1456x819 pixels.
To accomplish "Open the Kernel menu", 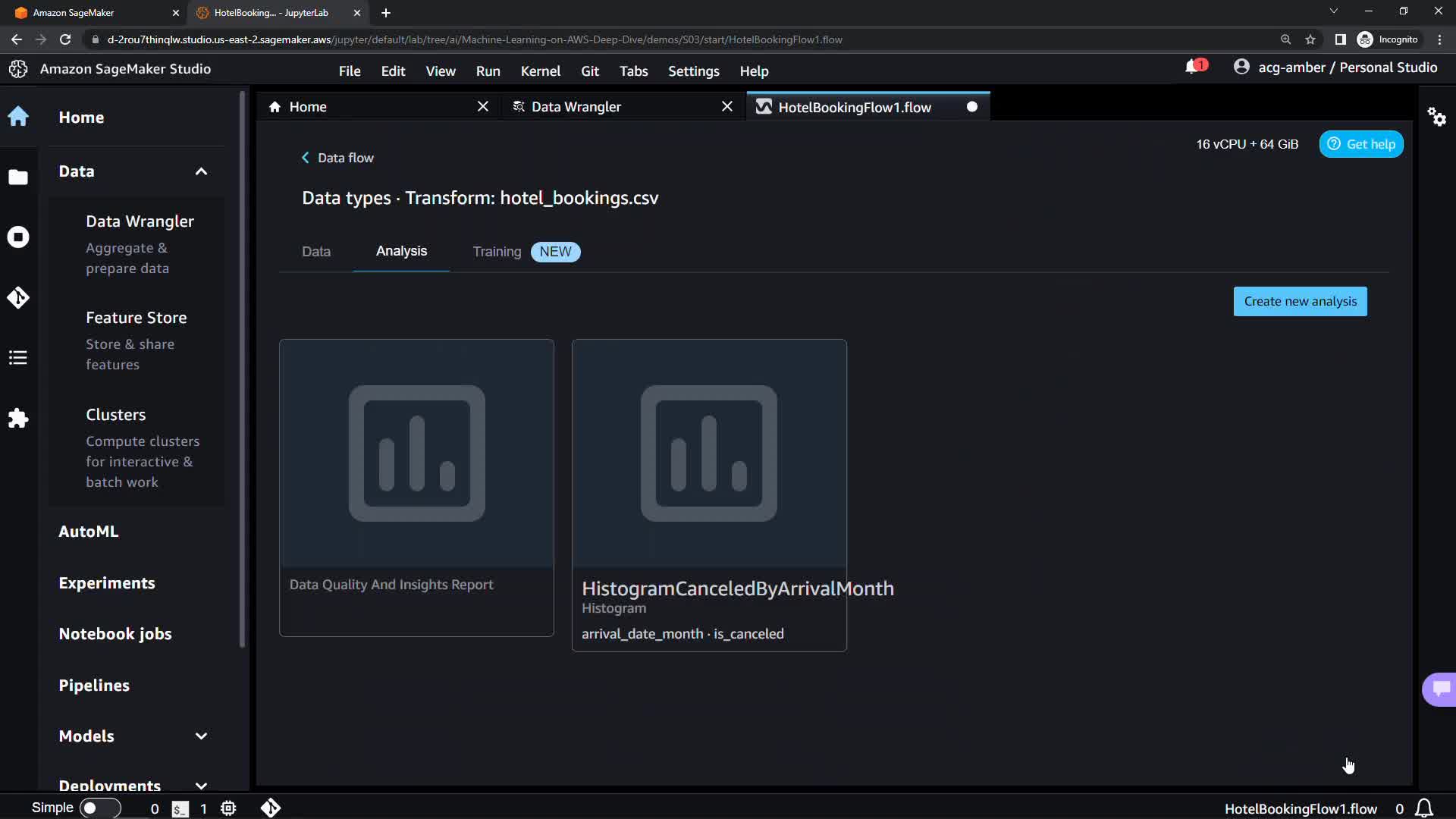I will click(540, 71).
